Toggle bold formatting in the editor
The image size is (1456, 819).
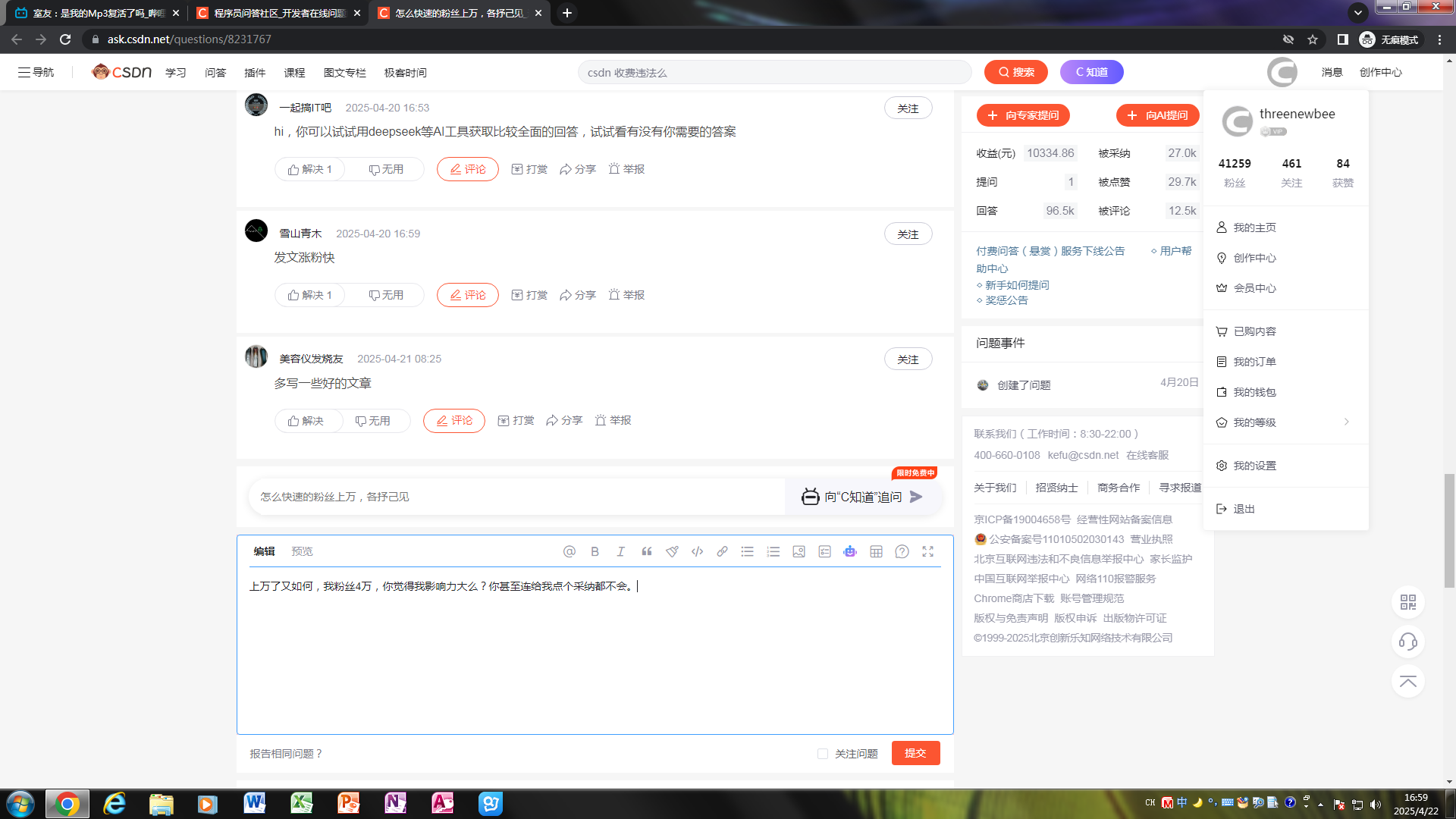tap(595, 551)
